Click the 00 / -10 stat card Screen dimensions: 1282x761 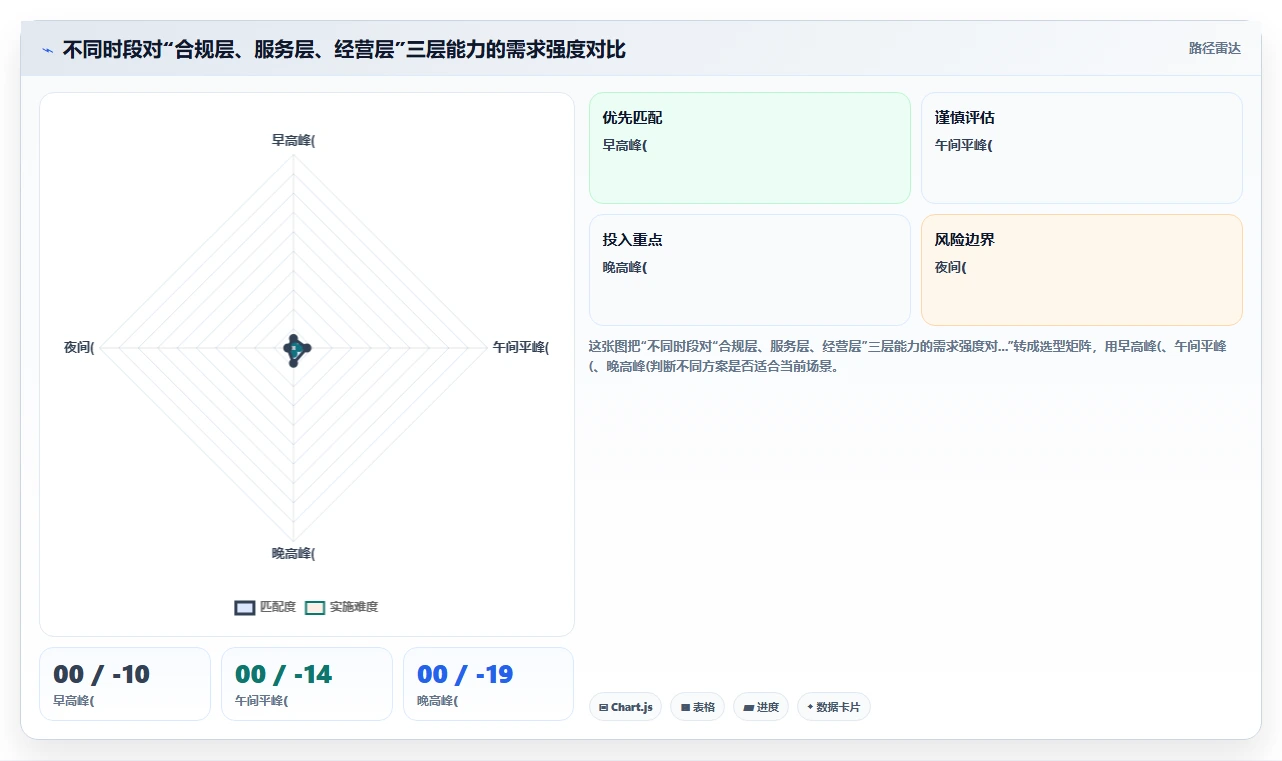[x=125, y=684]
